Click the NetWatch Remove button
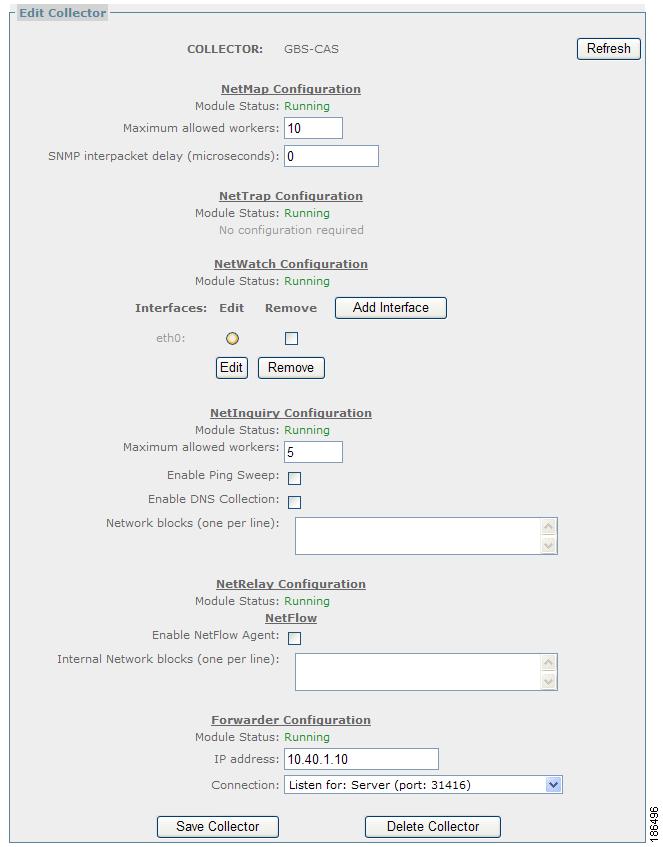This screenshot has height=847, width=663. coord(291,367)
